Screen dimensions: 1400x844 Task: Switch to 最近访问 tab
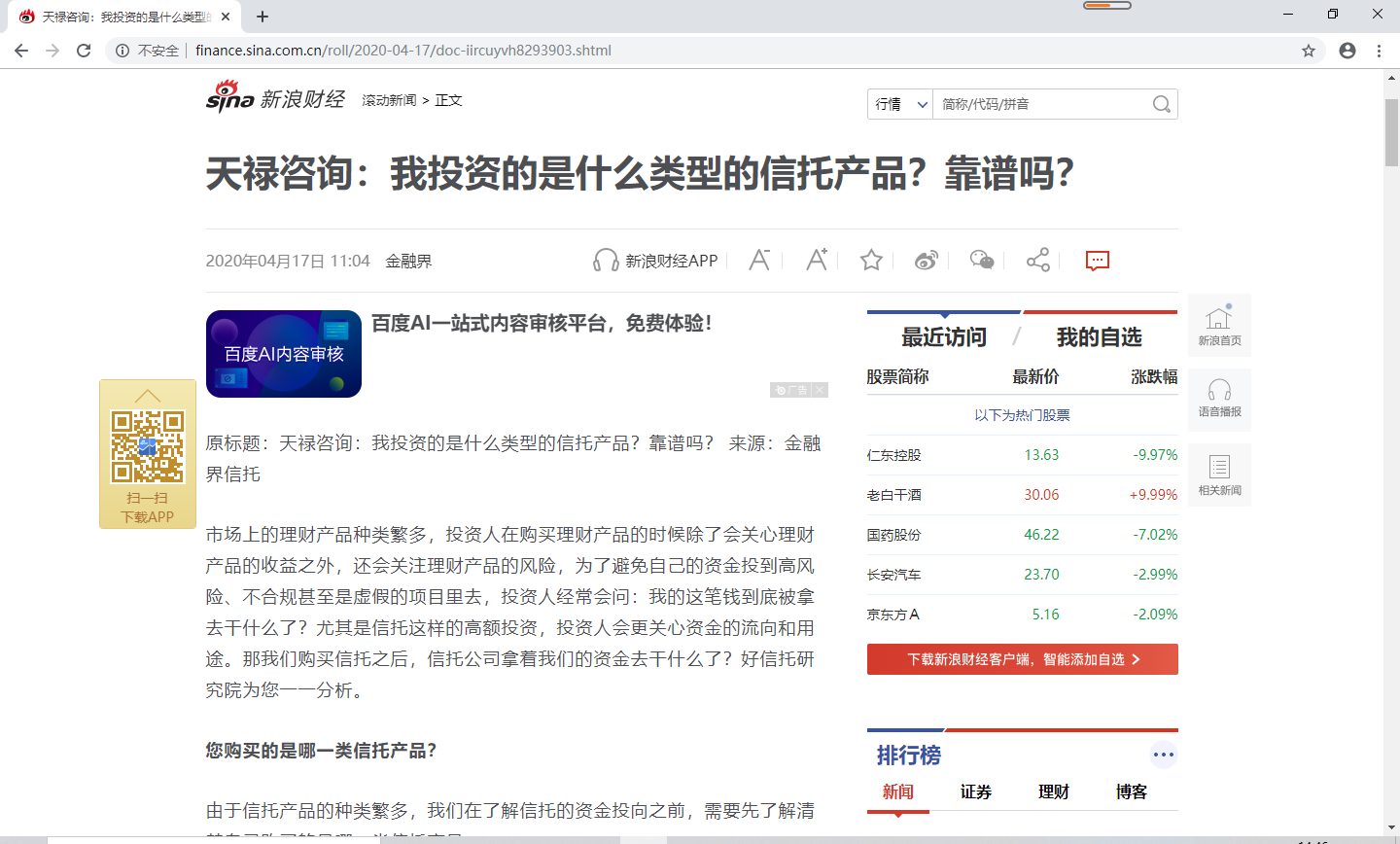pyautogui.click(x=944, y=337)
